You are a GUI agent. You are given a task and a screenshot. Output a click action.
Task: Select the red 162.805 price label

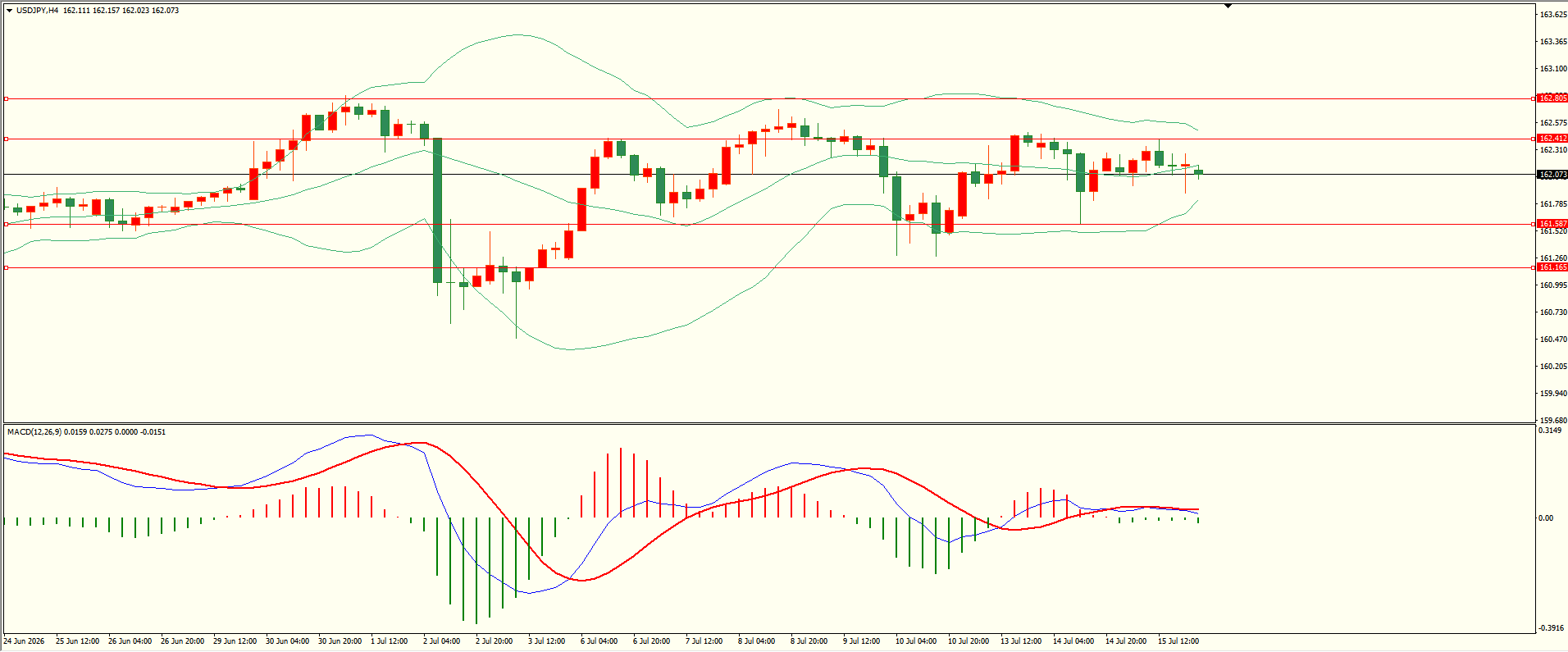tap(1552, 98)
